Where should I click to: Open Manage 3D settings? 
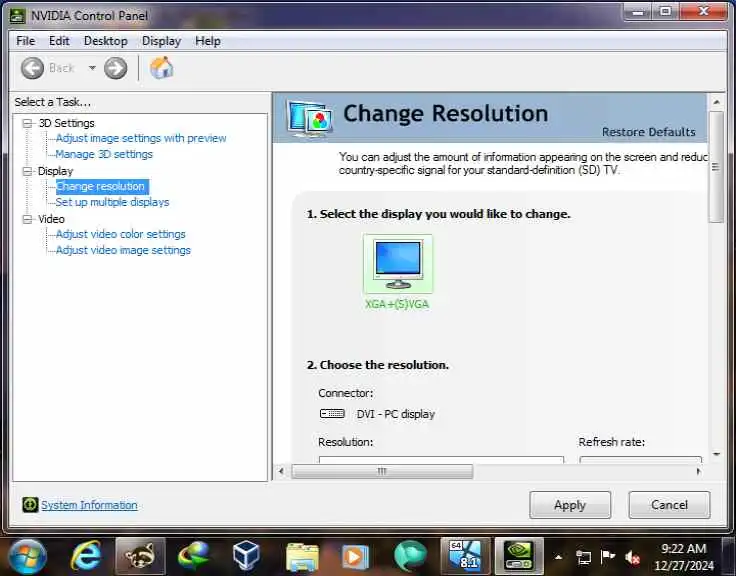tap(104, 154)
